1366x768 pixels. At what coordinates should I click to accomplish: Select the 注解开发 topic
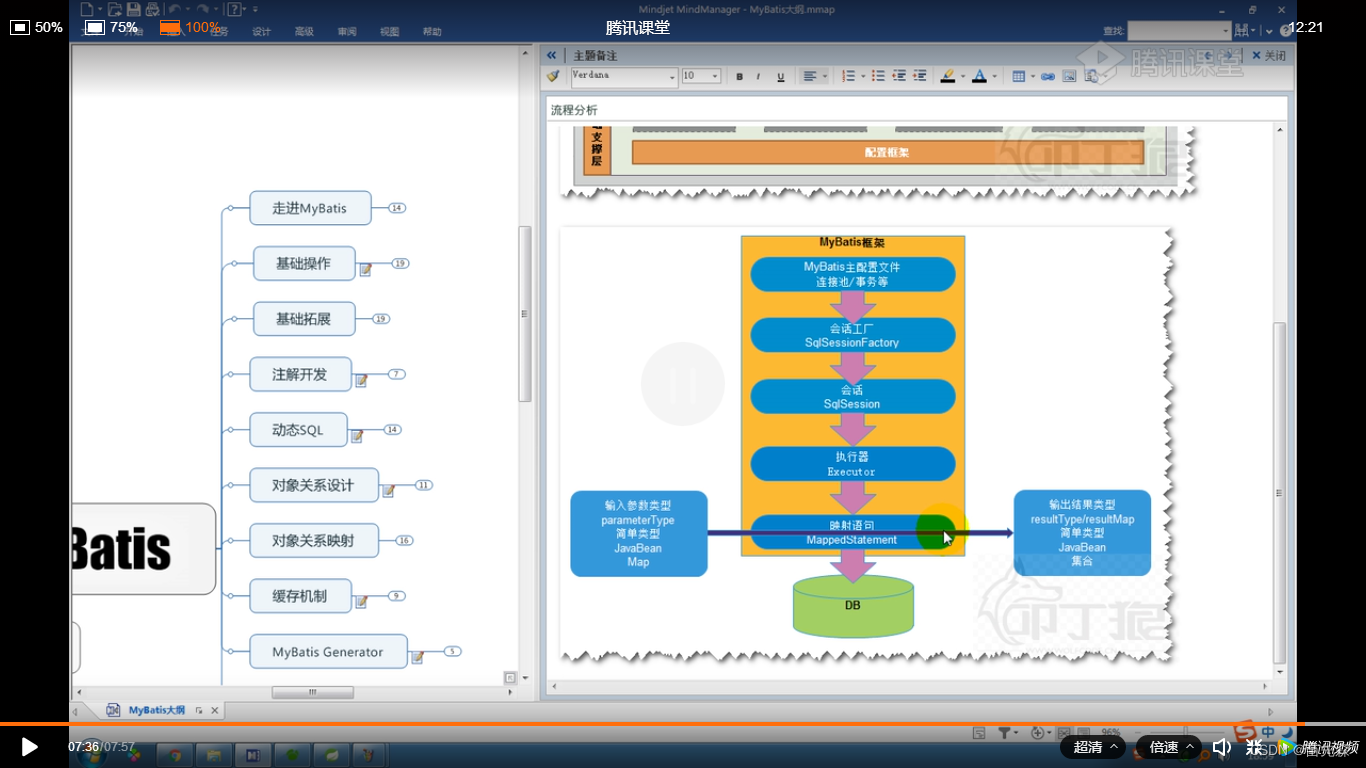[x=300, y=374]
